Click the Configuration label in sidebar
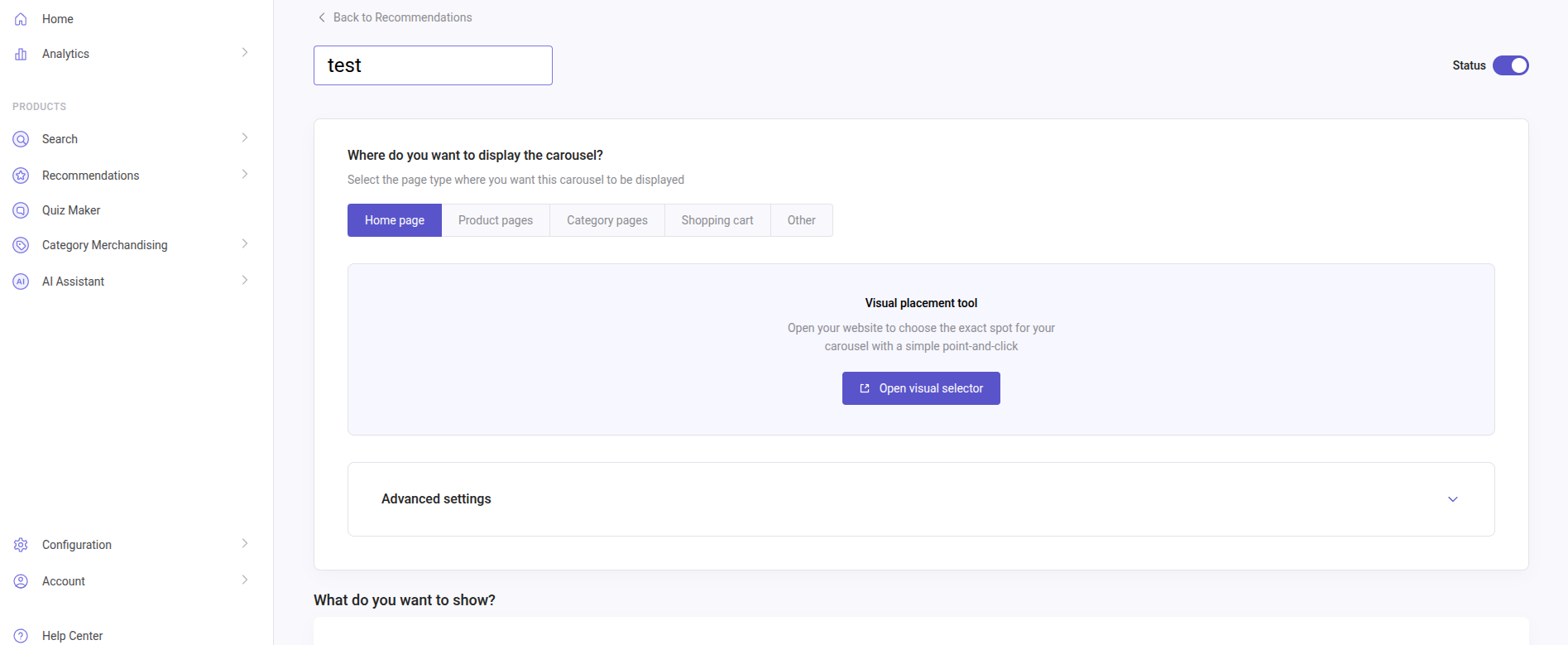The width and height of the screenshot is (1568, 645). 77,545
